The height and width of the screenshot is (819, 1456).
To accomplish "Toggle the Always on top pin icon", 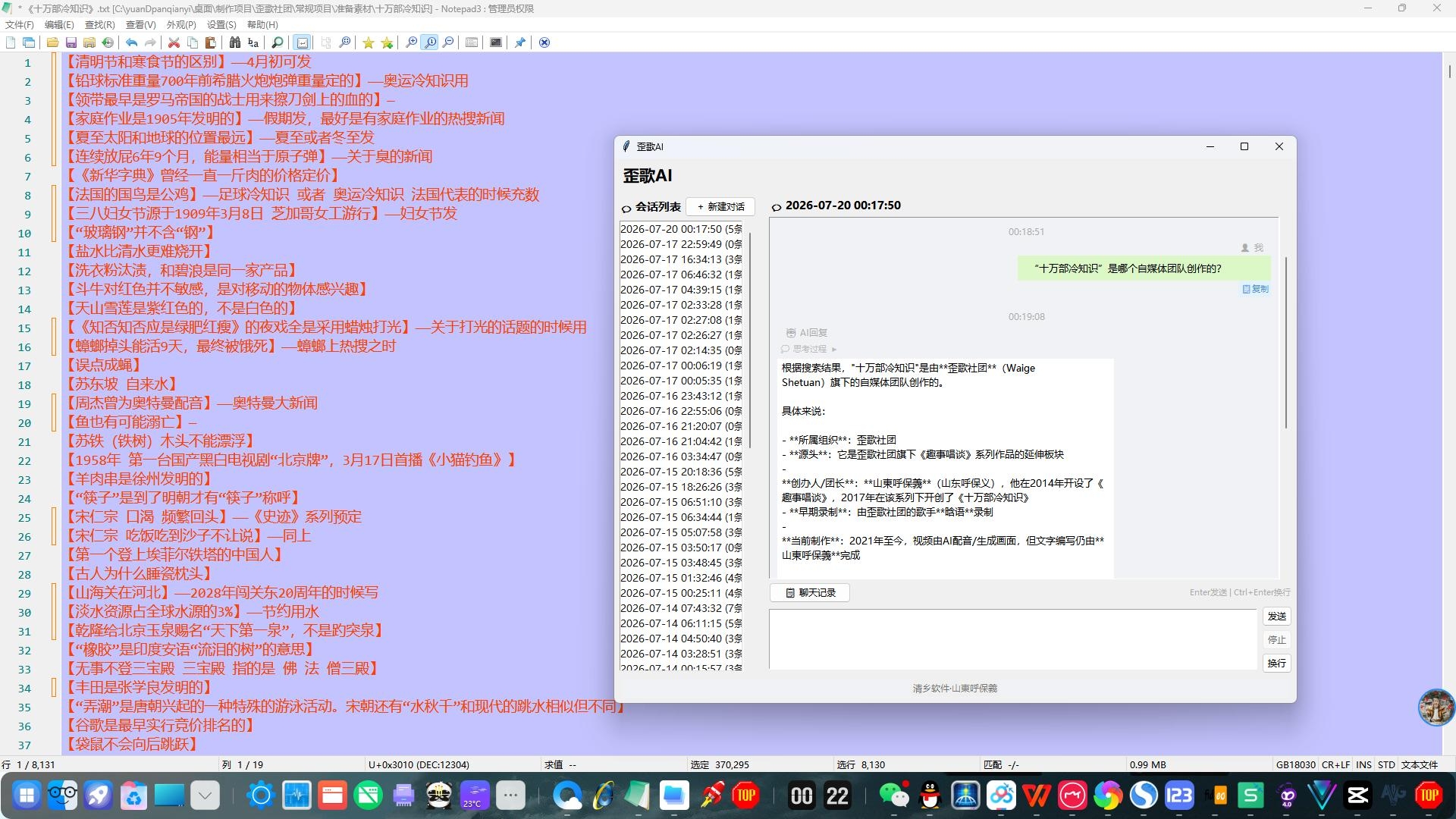I will tap(520, 42).
